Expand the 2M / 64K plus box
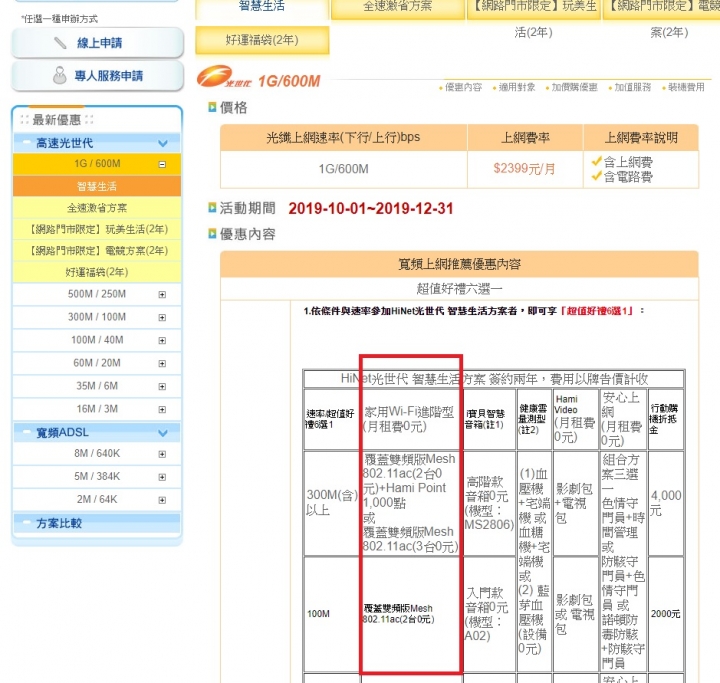This screenshot has width=720, height=683. pos(162,500)
